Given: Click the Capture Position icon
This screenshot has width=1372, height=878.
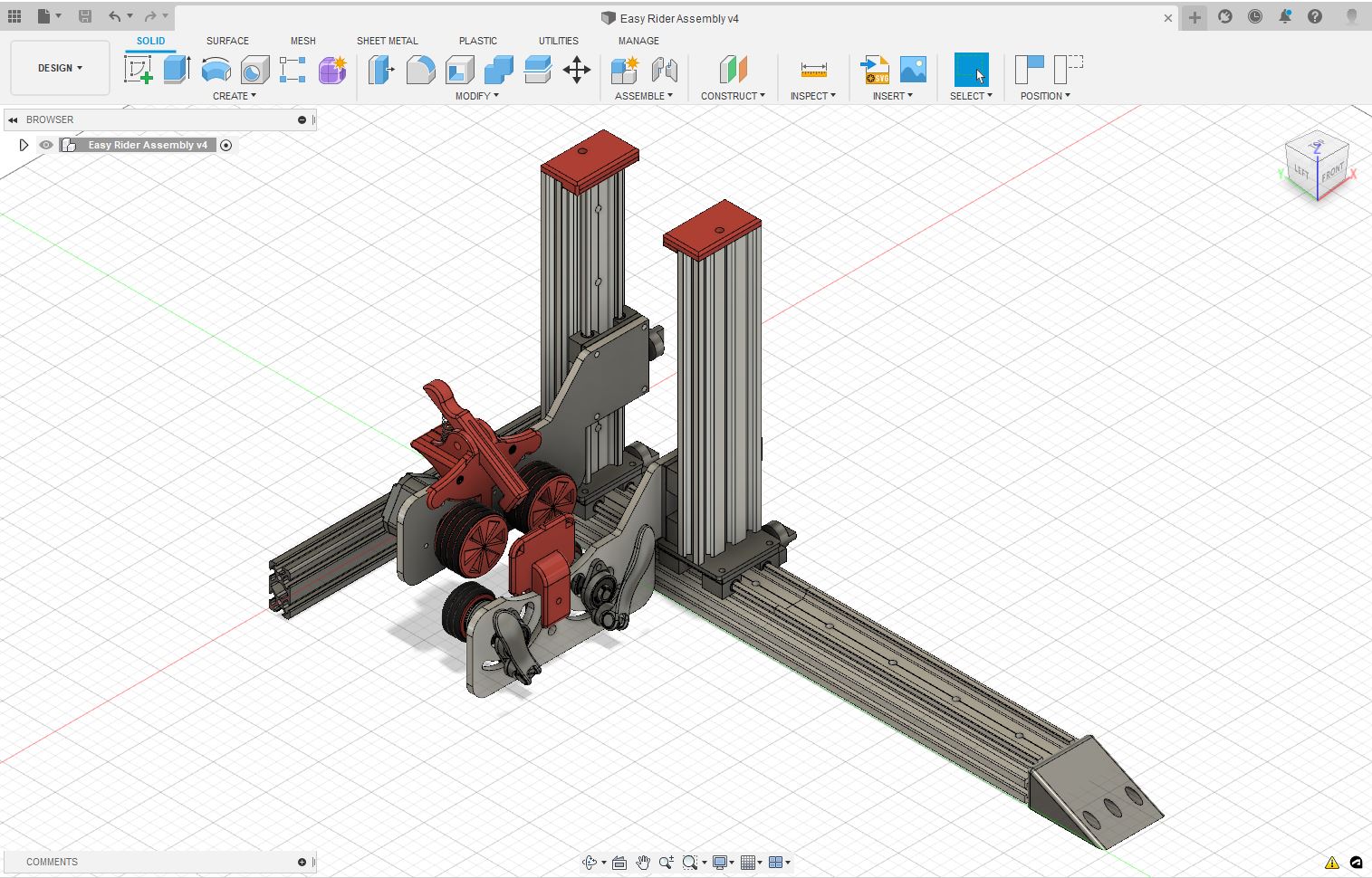Looking at the screenshot, I should pos(1029,70).
